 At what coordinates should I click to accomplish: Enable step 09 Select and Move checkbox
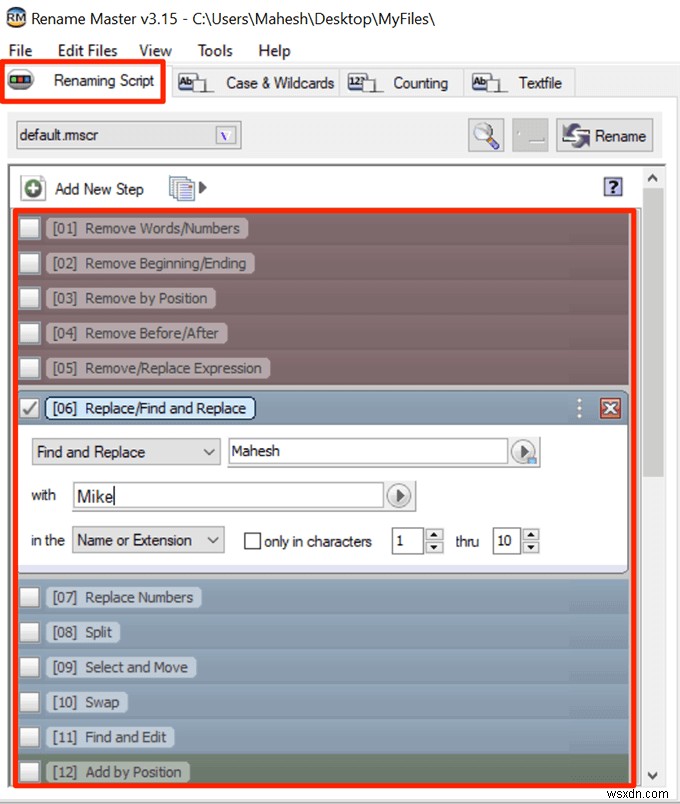point(30,667)
